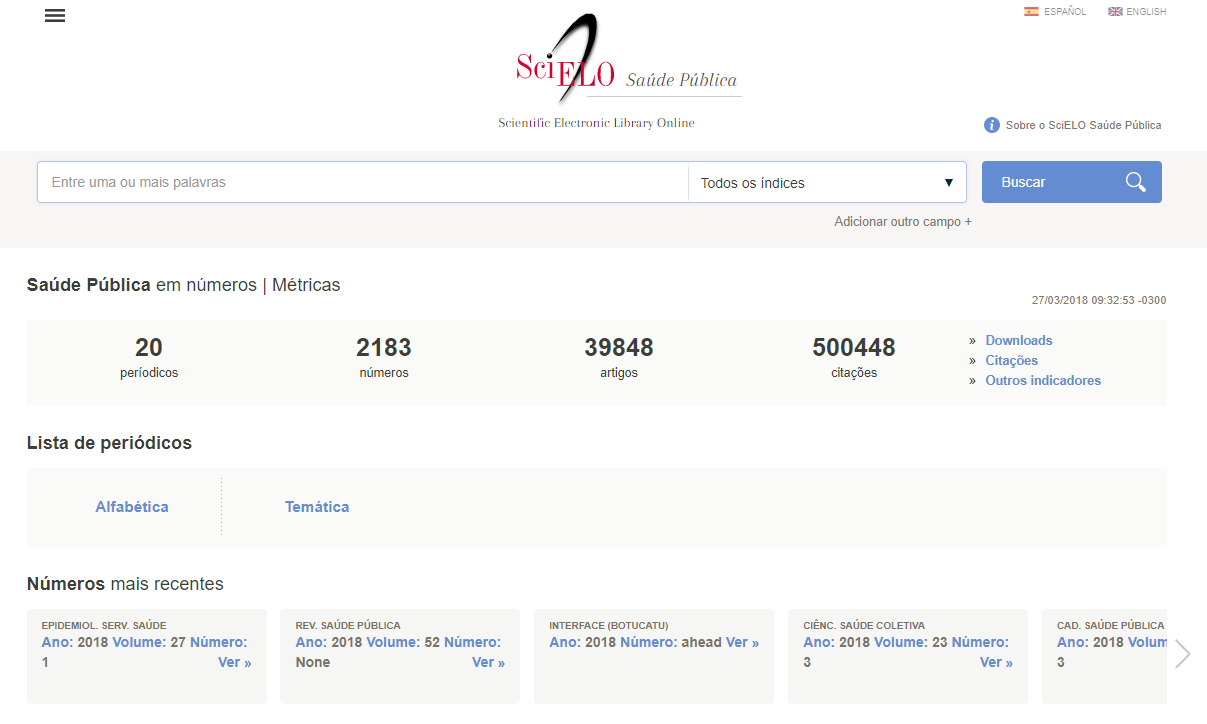Viewport: 1207px width, 724px height.
Task: Click the Buscar button
Action: [x=1072, y=182]
